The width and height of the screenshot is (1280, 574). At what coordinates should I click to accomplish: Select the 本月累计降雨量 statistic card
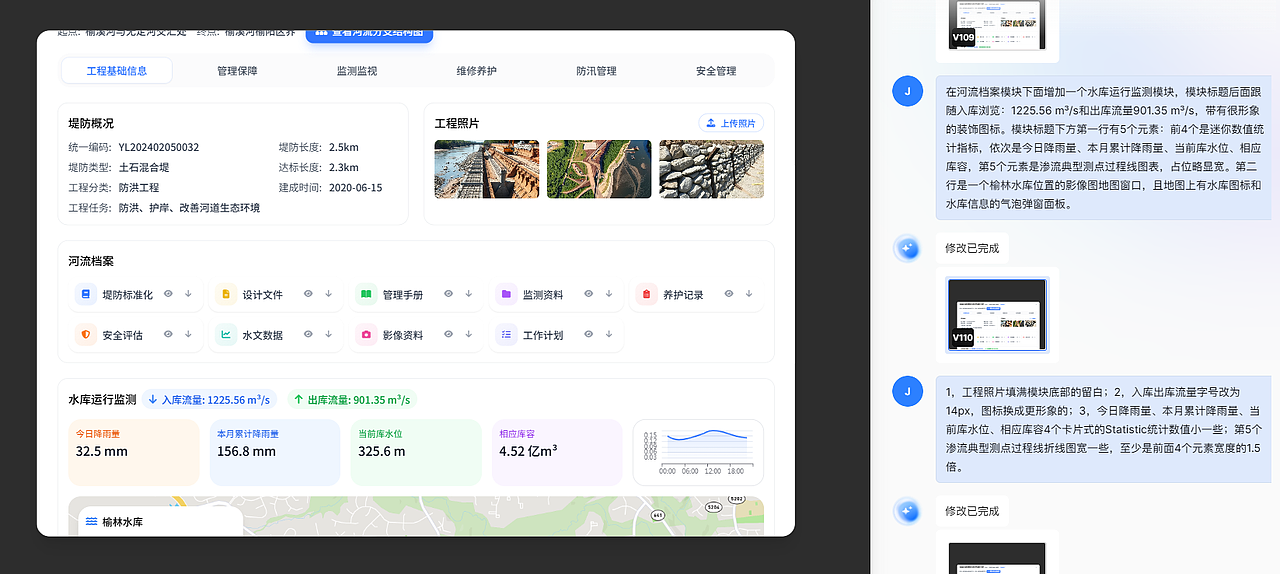tap(275, 452)
